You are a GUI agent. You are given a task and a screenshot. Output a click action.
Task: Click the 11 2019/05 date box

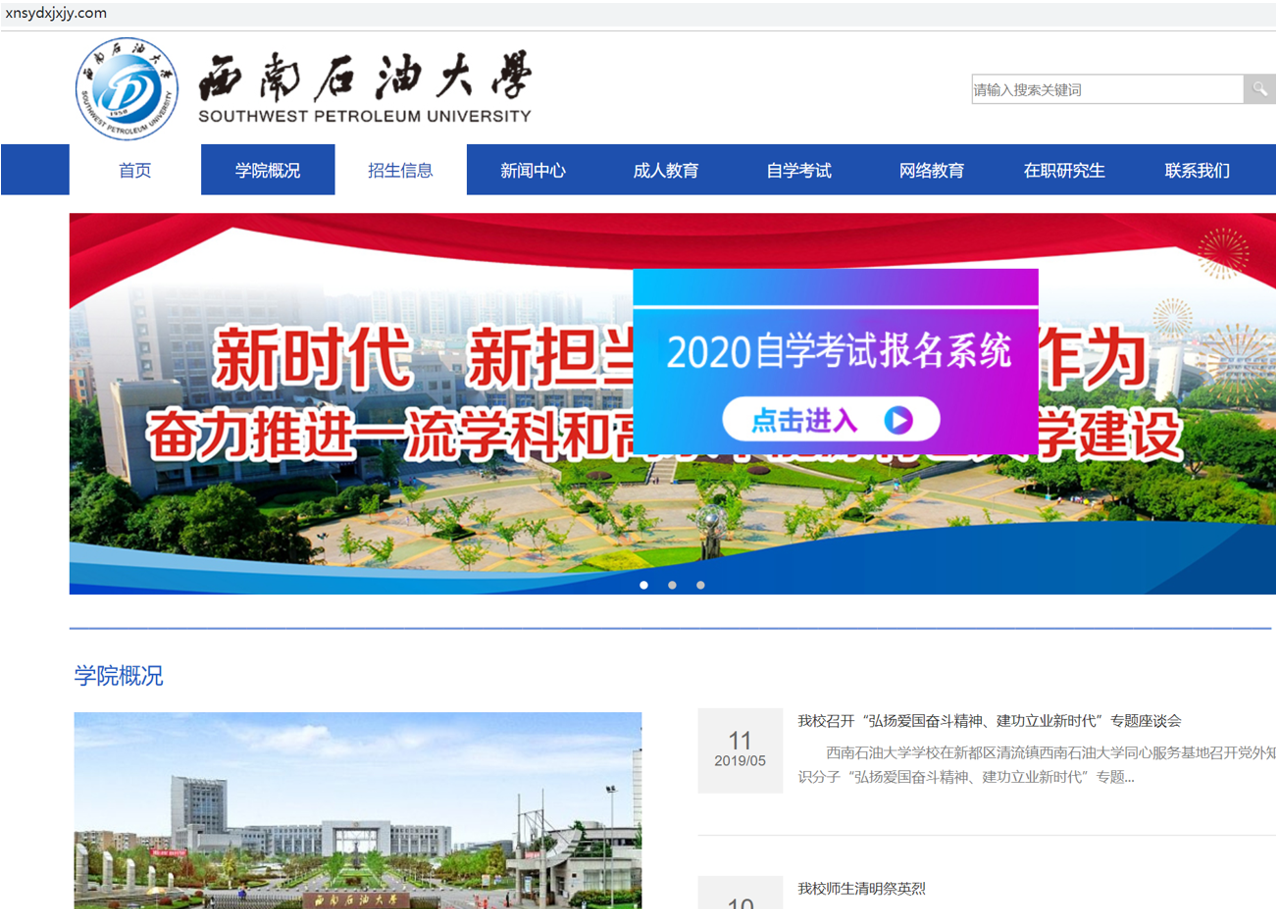pos(740,750)
